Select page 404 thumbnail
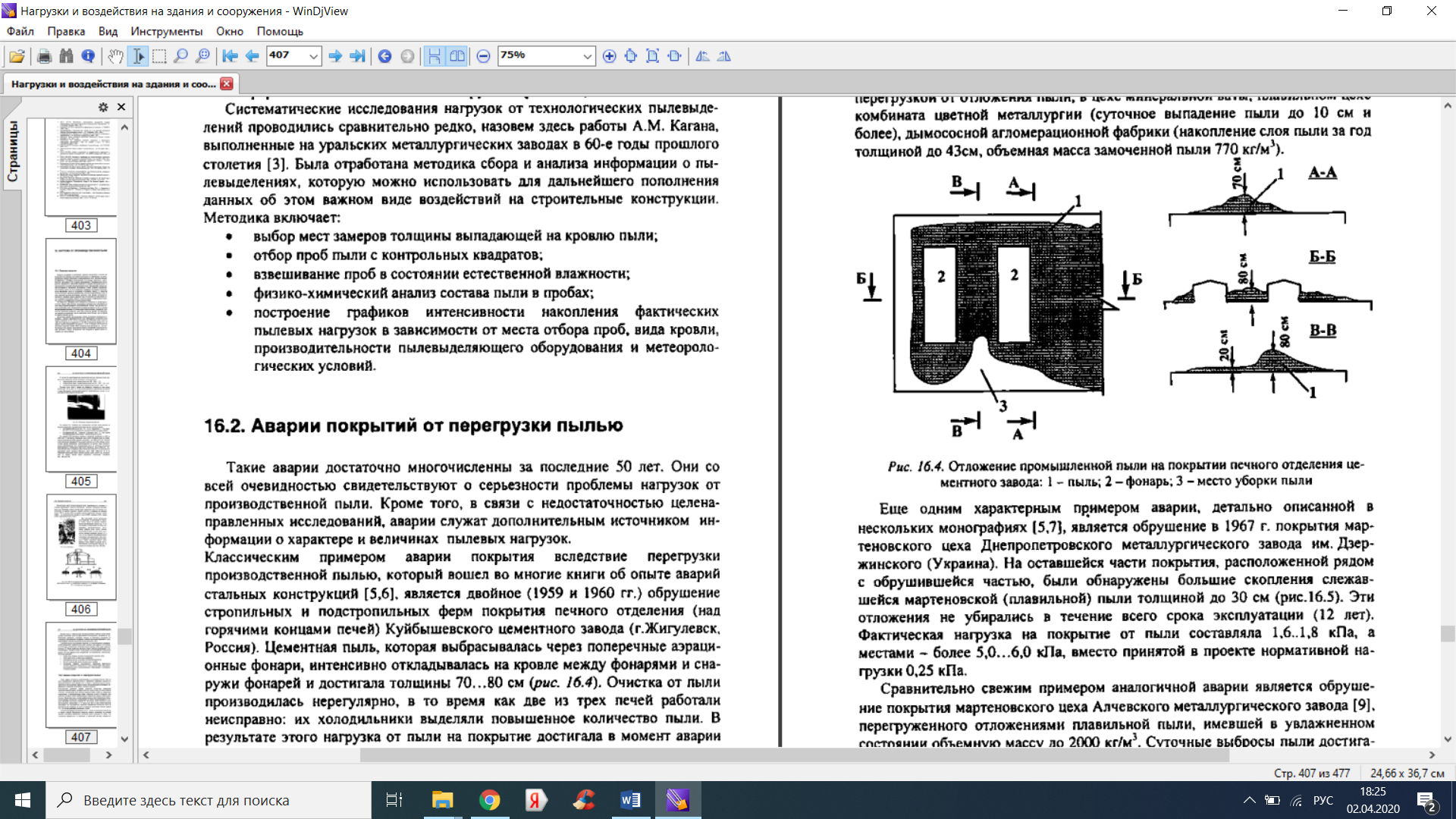The width and height of the screenshot is (1456, 819). coord(81,291)
